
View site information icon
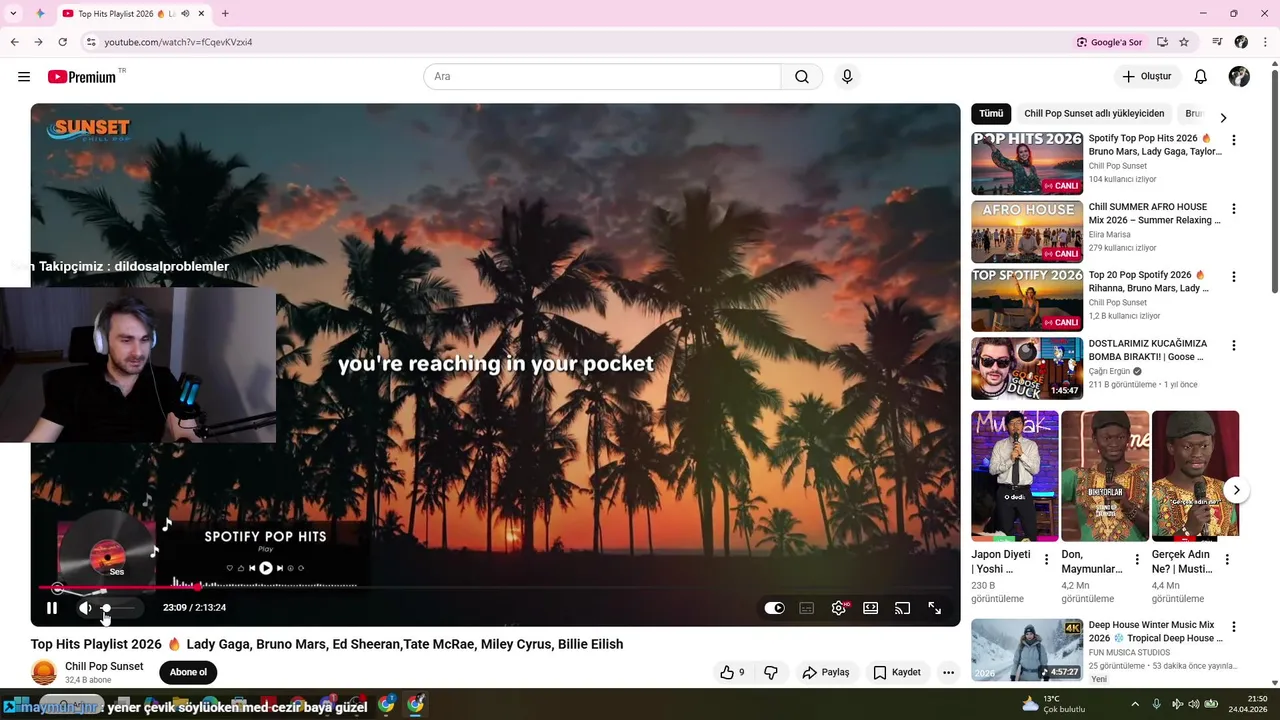tap(90, 42)
